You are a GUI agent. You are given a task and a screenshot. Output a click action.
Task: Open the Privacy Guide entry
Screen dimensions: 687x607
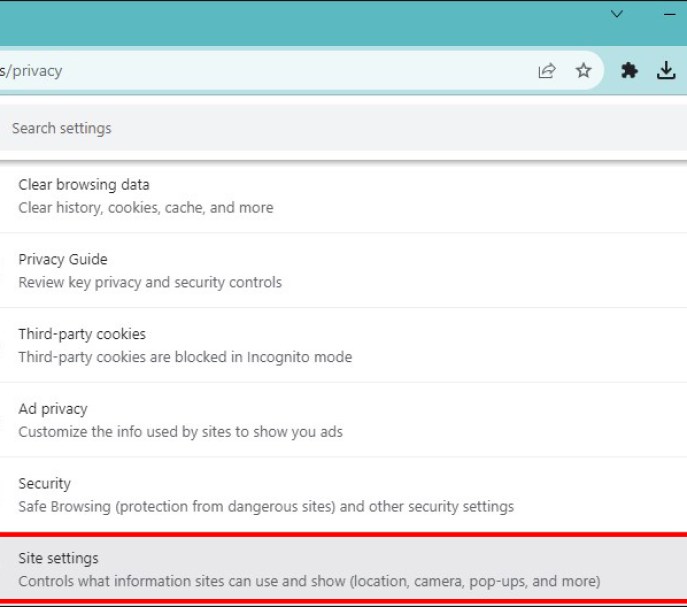(344, 270)
